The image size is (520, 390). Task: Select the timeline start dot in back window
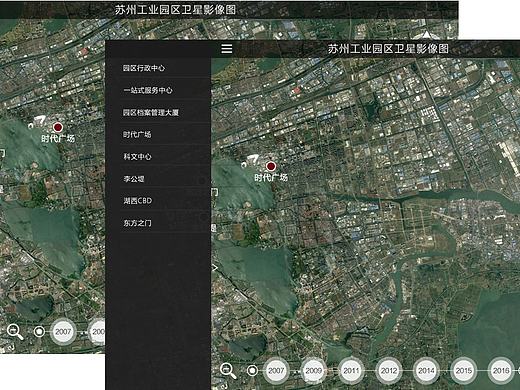coord(39,332)
